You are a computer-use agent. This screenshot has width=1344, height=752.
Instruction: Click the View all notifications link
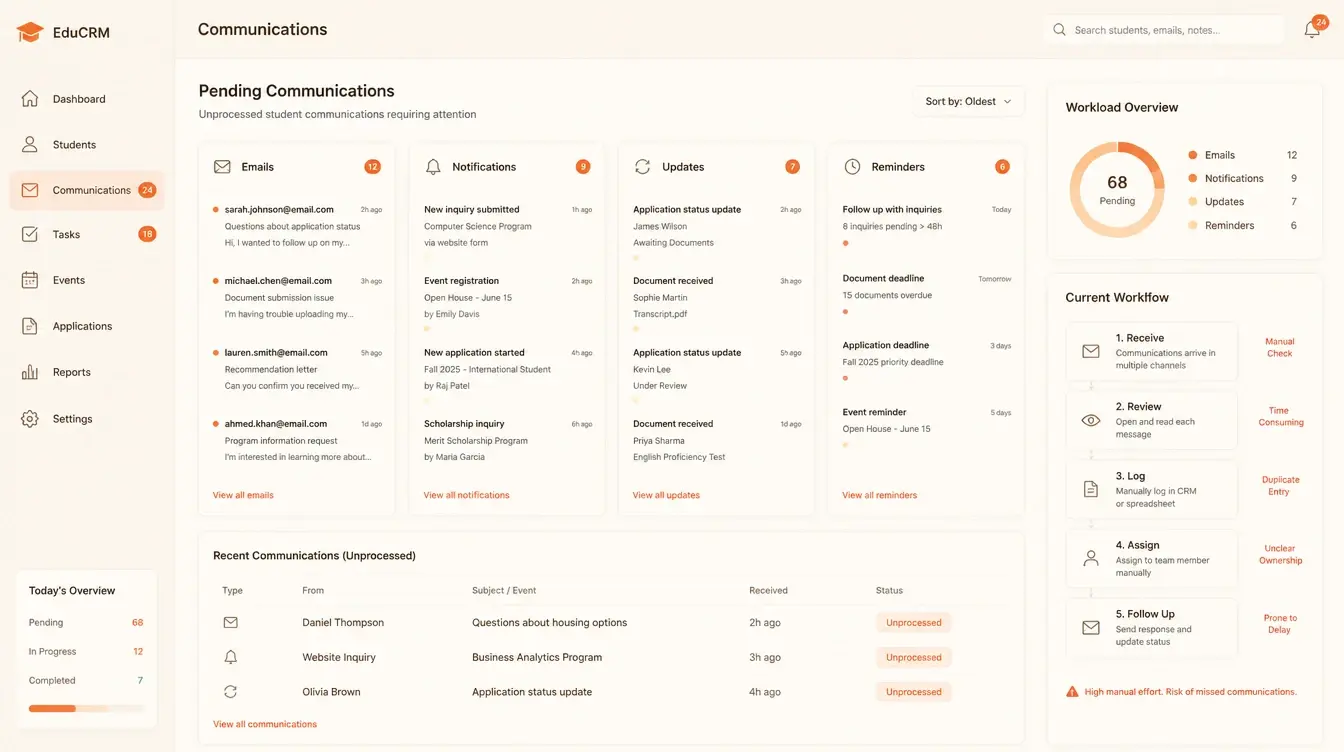466,495
